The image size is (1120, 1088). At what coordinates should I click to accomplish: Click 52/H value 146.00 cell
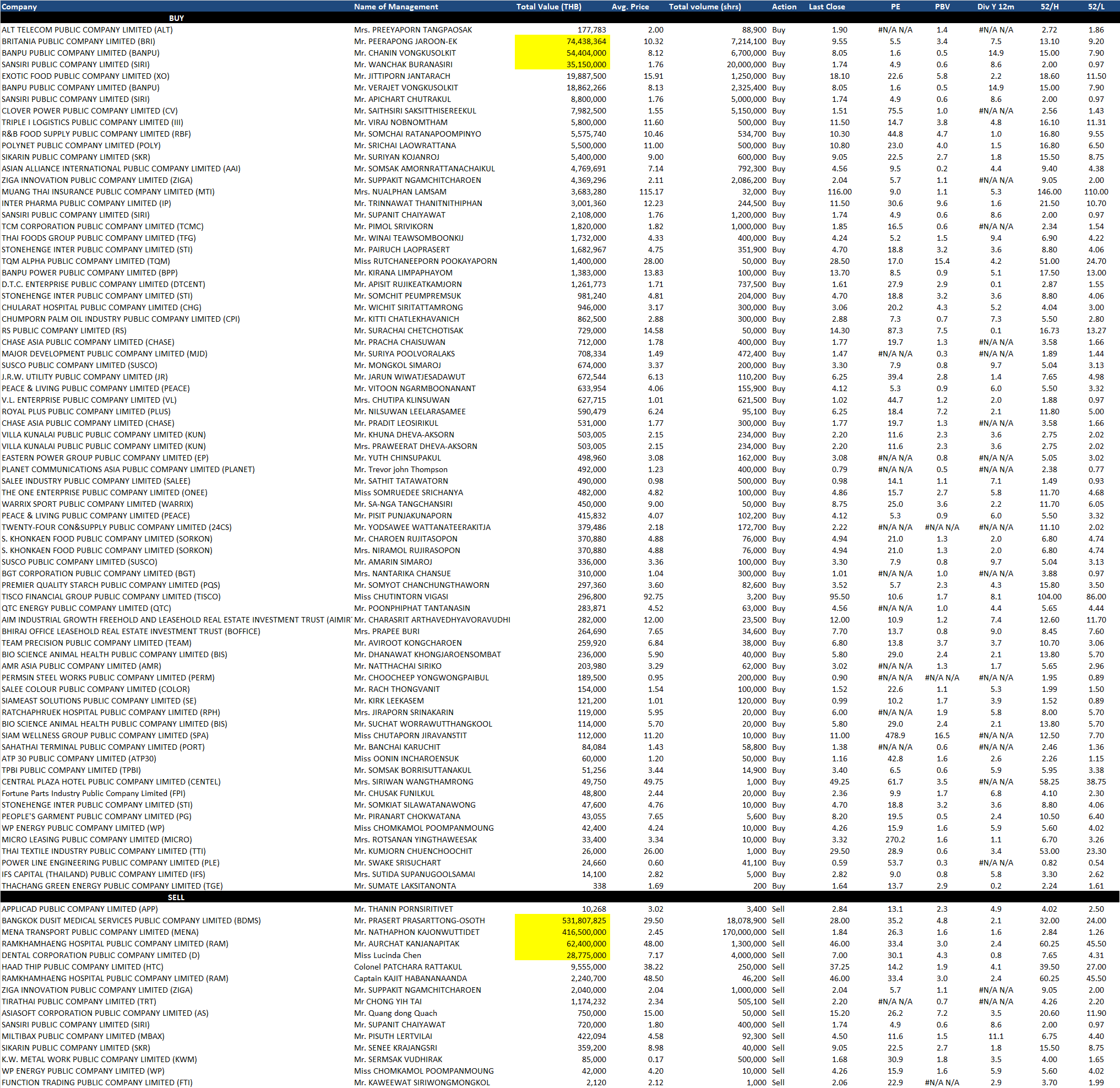point(1050,192)
